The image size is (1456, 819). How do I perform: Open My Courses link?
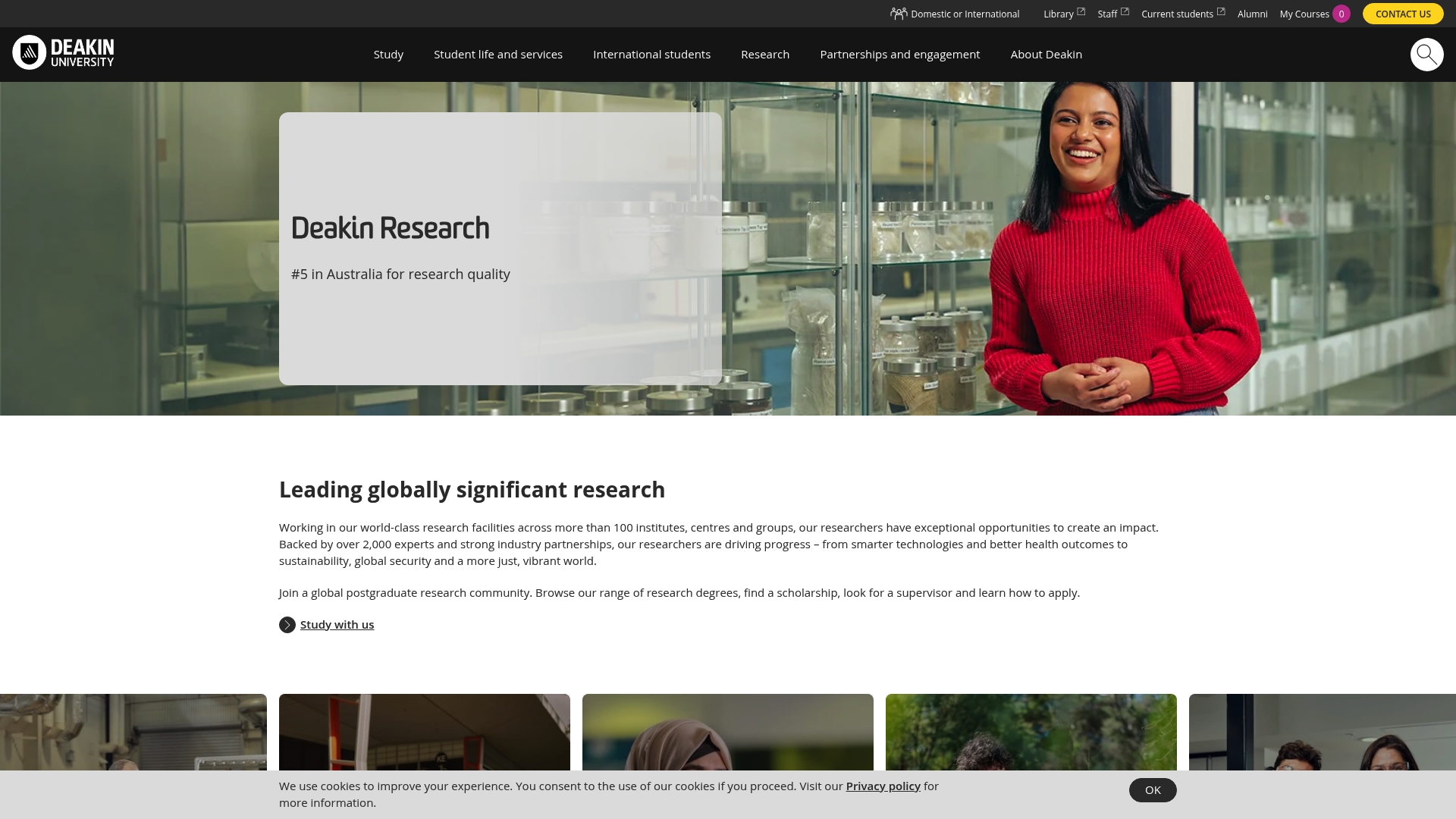[1304, 14]
